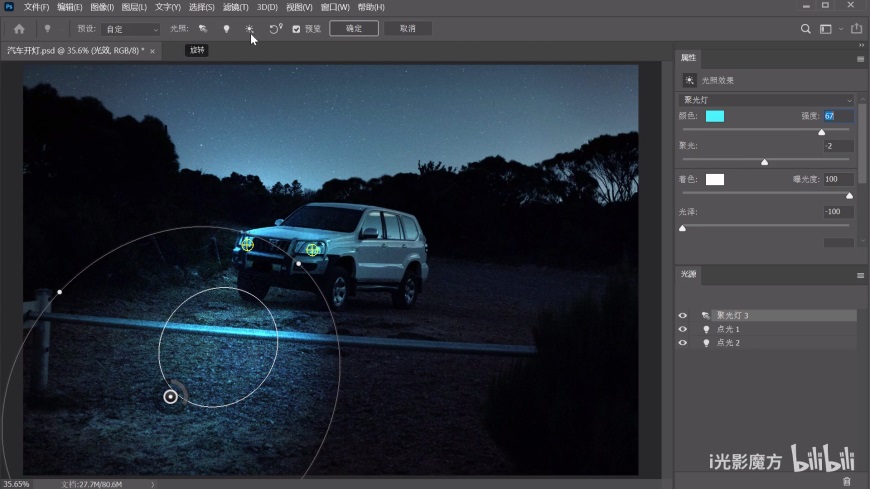Hide the 点光 2 light
Viewport: 870px width, 489px height.
[682, 343]
